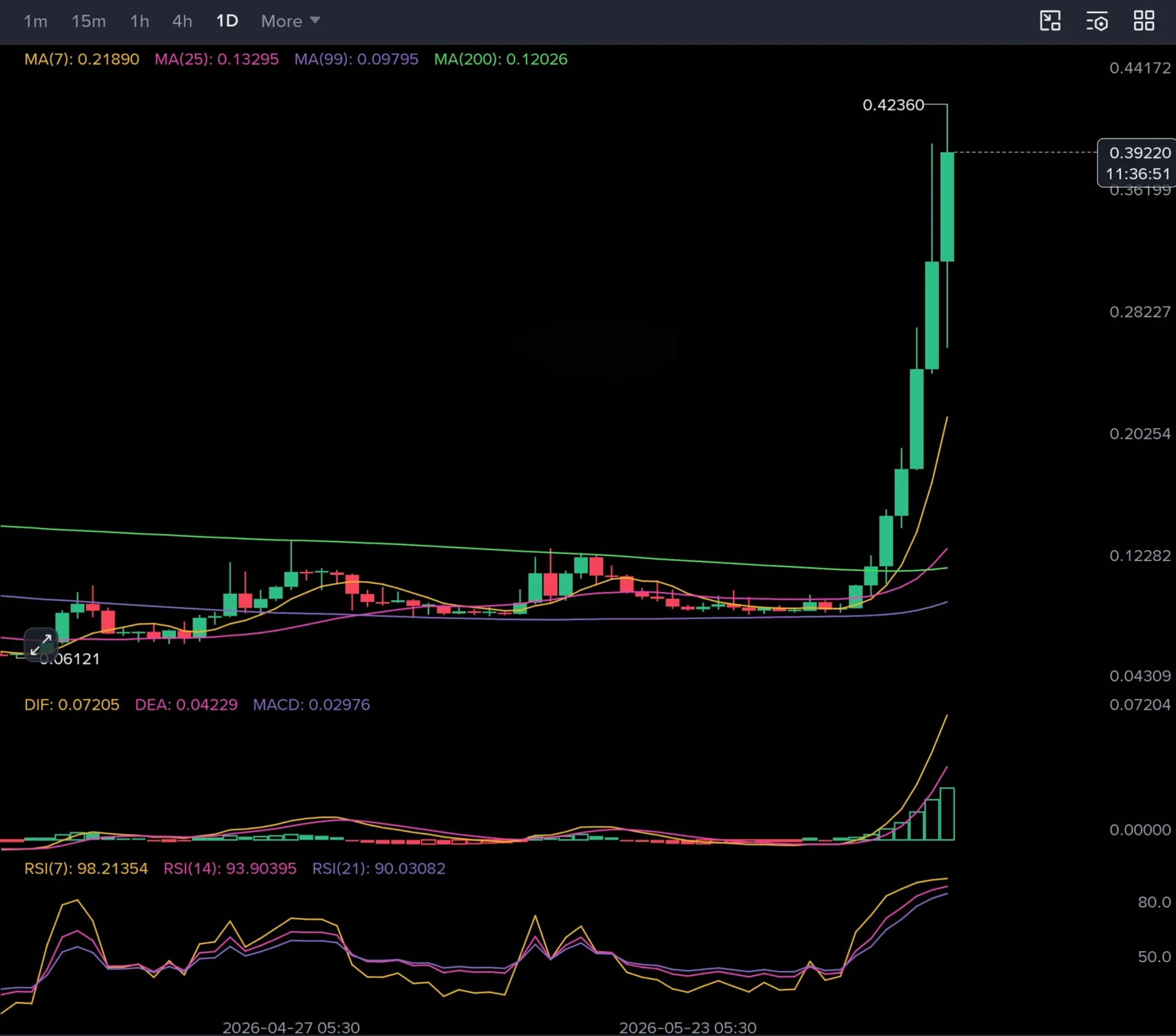Click the 50.0 RSI axis label

coord(1155,957)
